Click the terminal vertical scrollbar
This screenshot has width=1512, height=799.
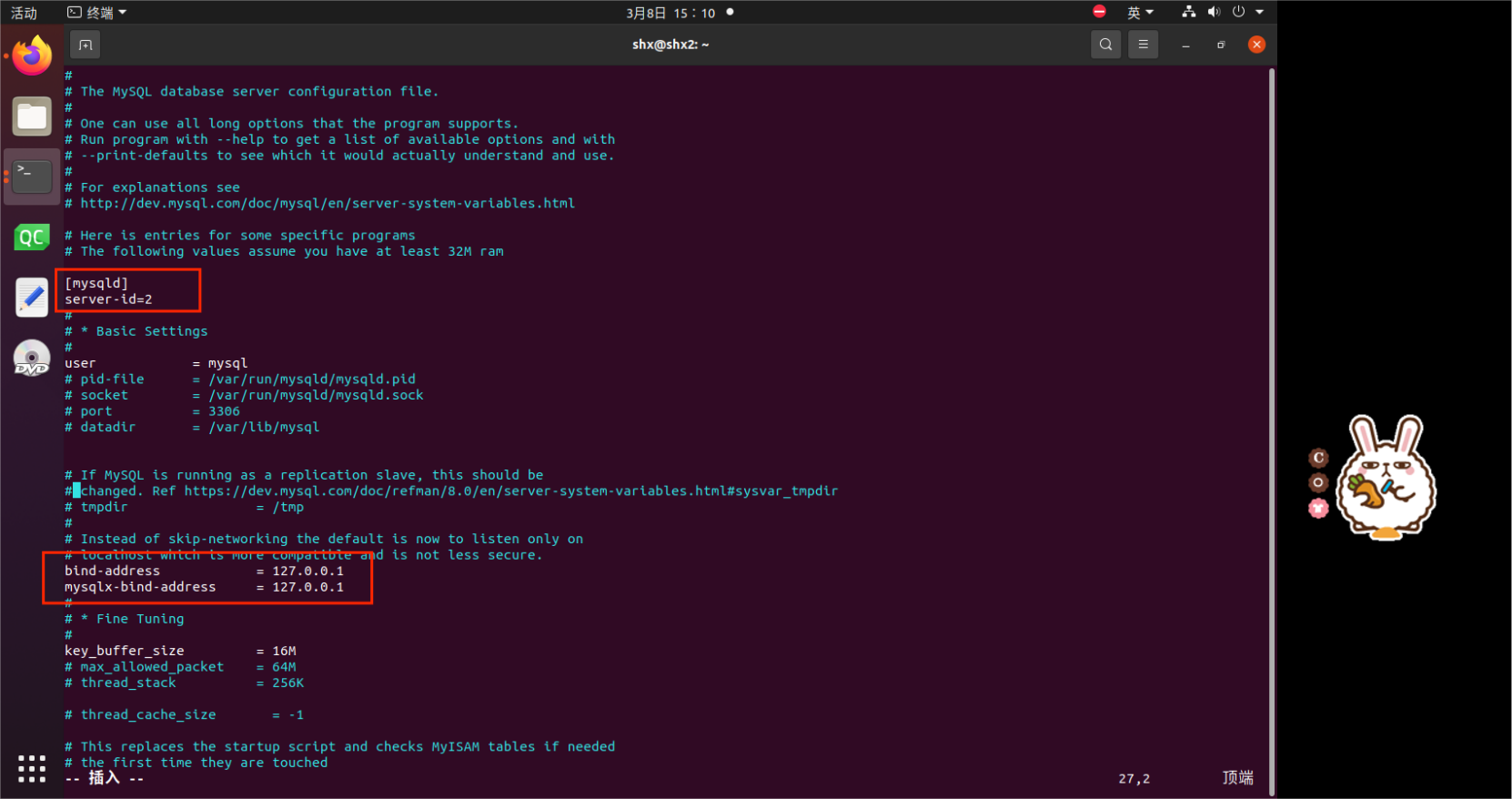tap(1271, 428)
